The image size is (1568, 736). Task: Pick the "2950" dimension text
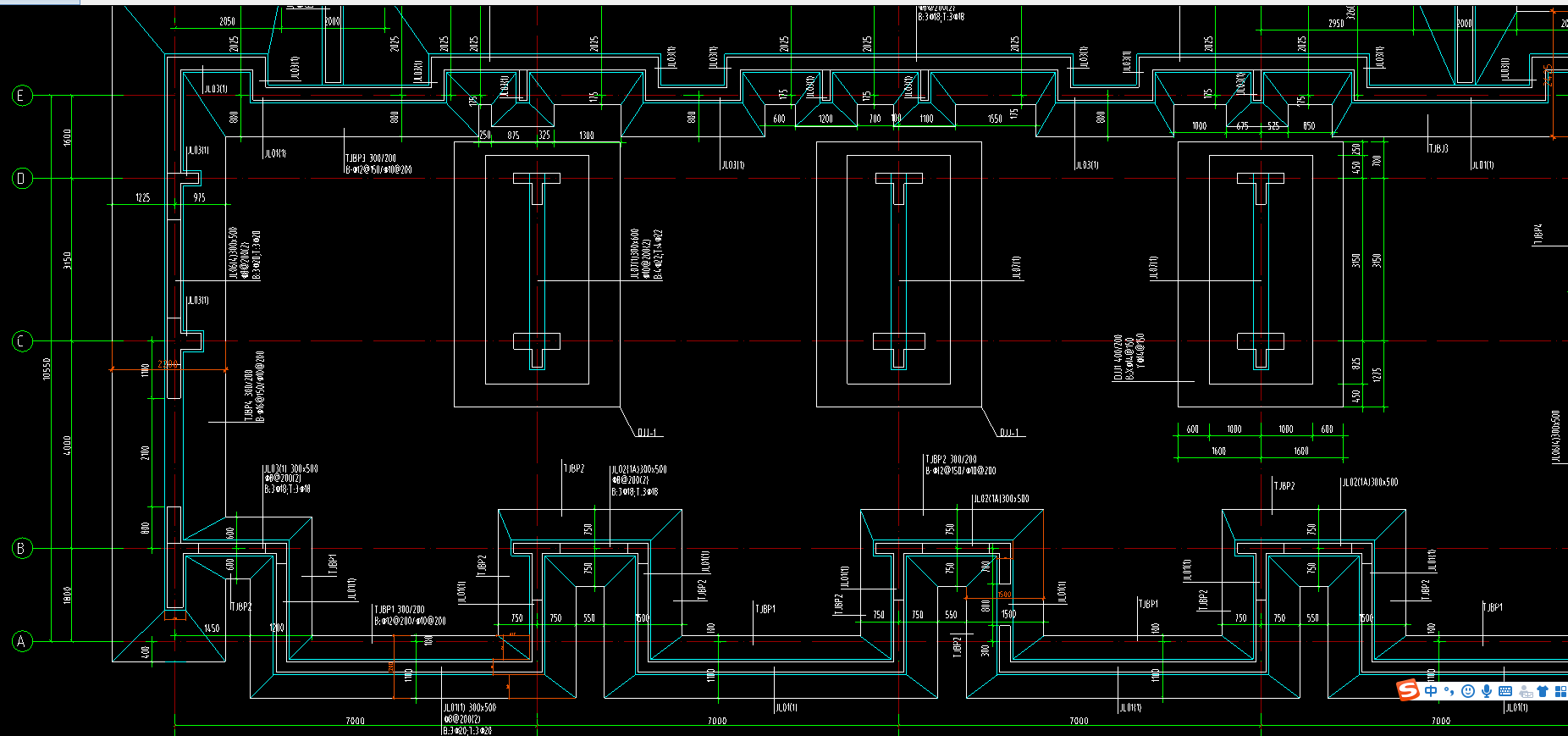click(1336, 24)
